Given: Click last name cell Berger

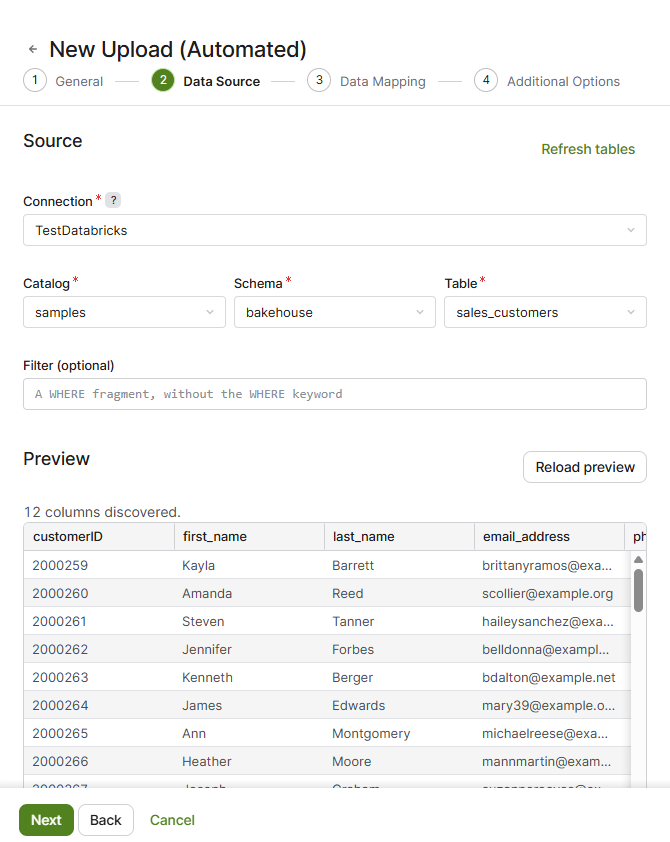Looking at the screenshot, I should (x=399, y=677).
